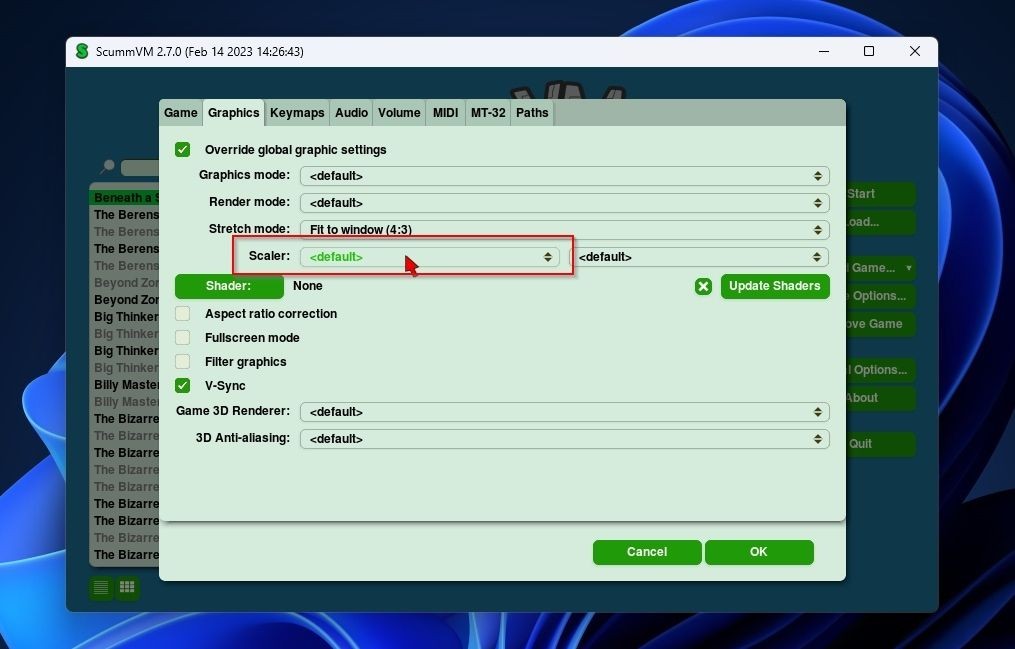Enable Filter graphics checkbox
This screenshot has height=649, width=1015.
183,361
